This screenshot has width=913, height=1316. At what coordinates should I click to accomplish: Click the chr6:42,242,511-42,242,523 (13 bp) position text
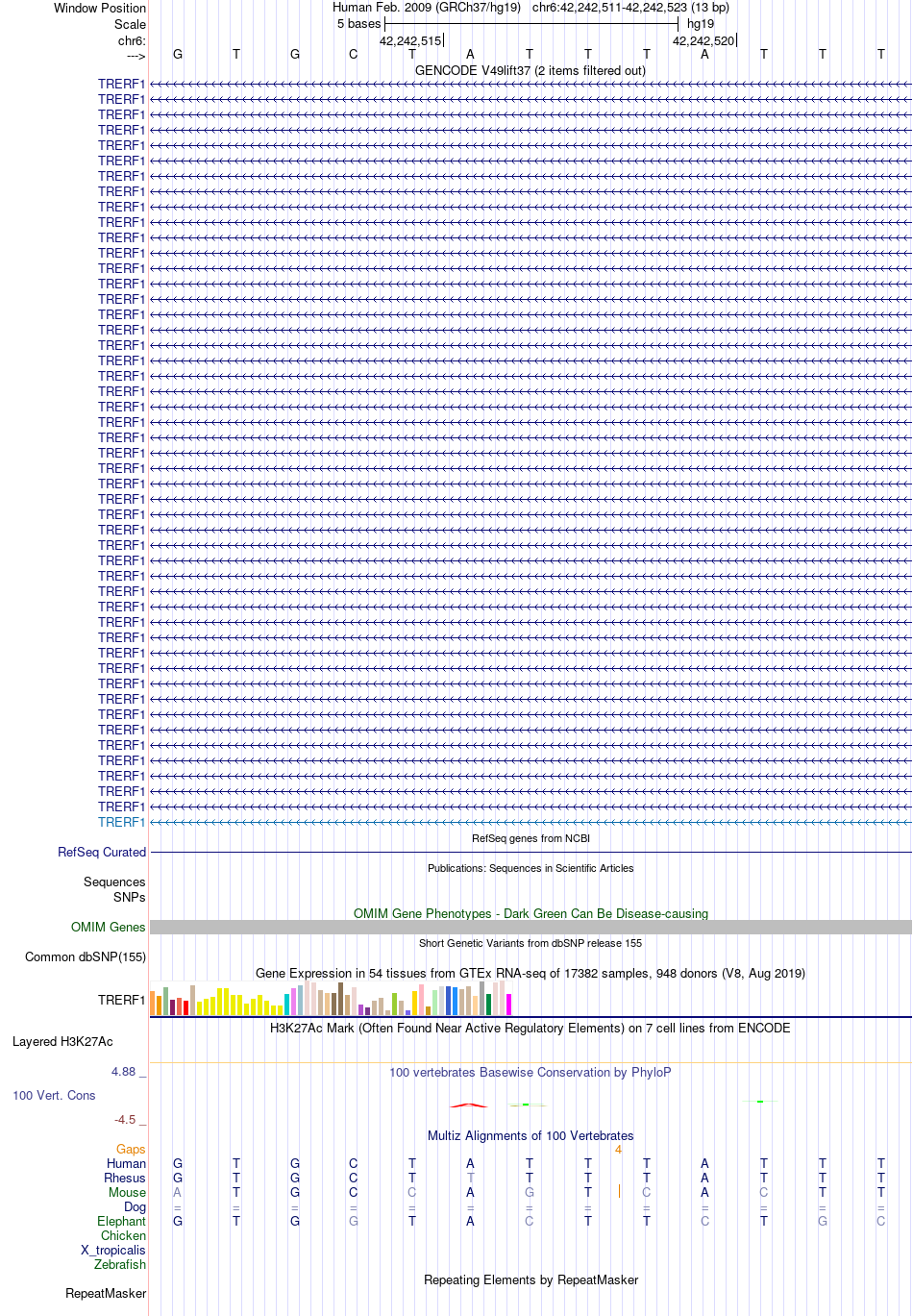coord(630,8)
